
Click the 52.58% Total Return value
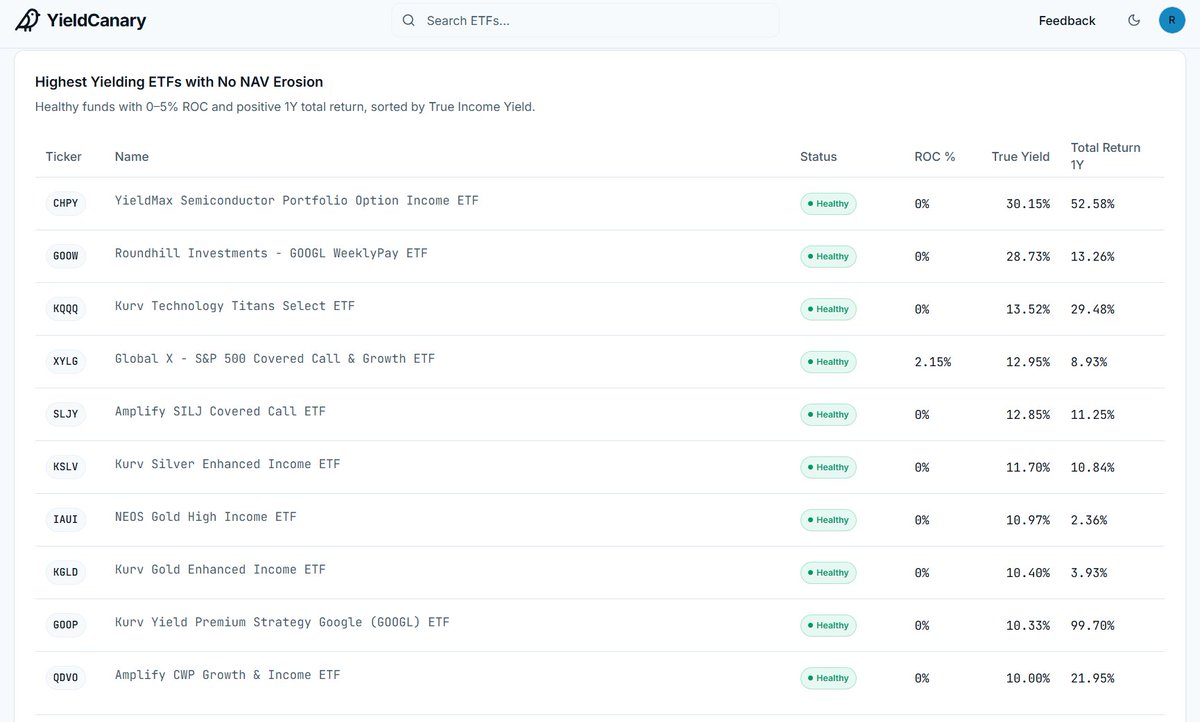coord(1092,204)
